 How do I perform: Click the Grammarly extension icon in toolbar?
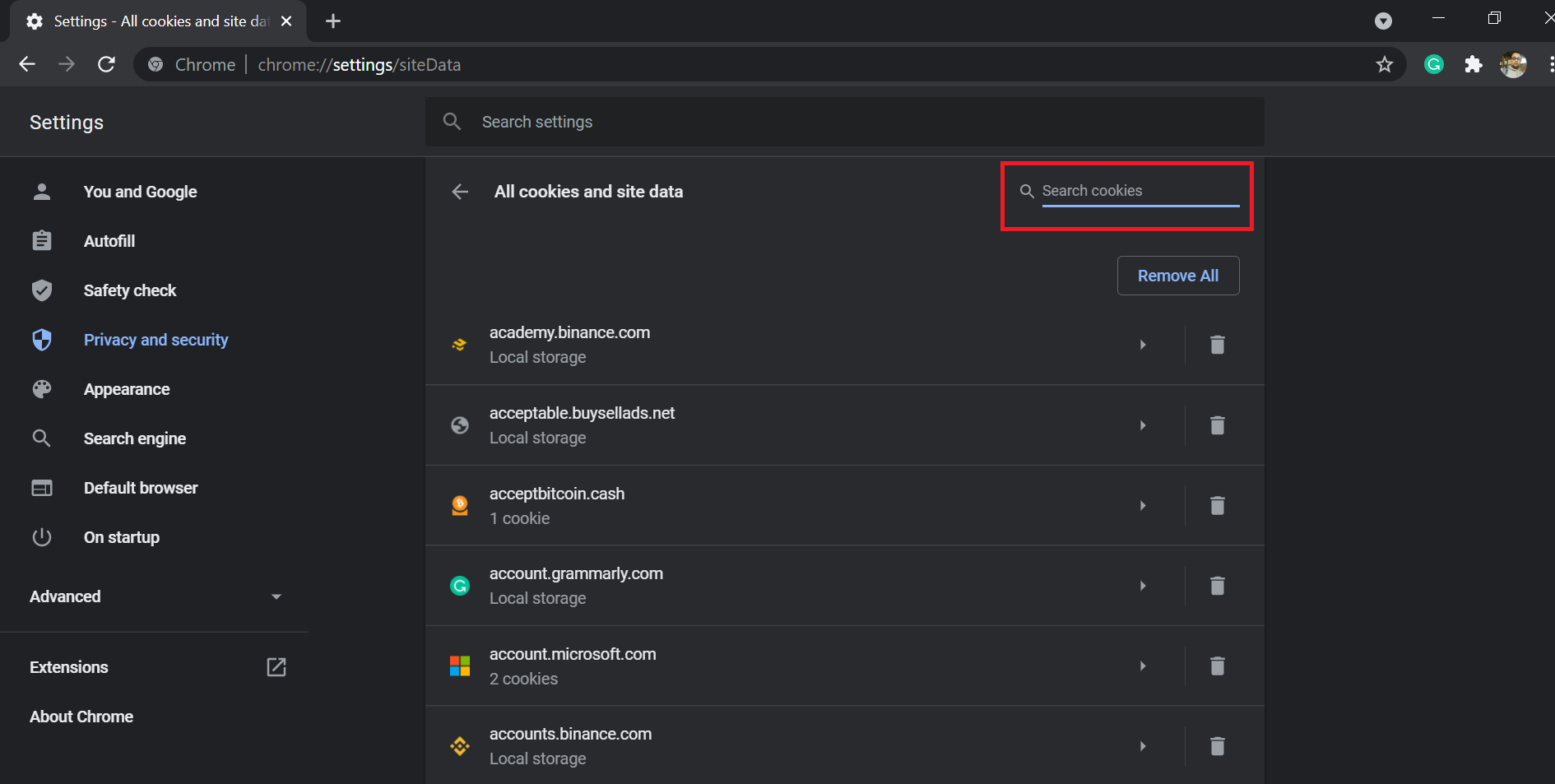tap(1434, 64)
